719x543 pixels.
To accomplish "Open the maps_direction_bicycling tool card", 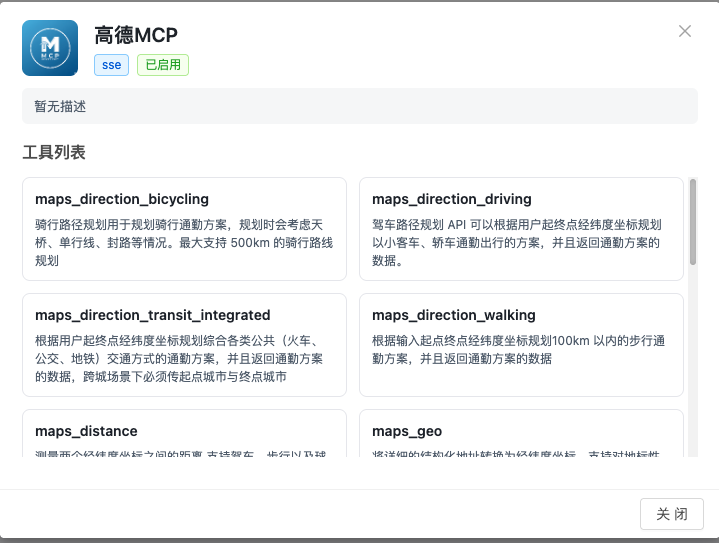I will click(184, 229).
